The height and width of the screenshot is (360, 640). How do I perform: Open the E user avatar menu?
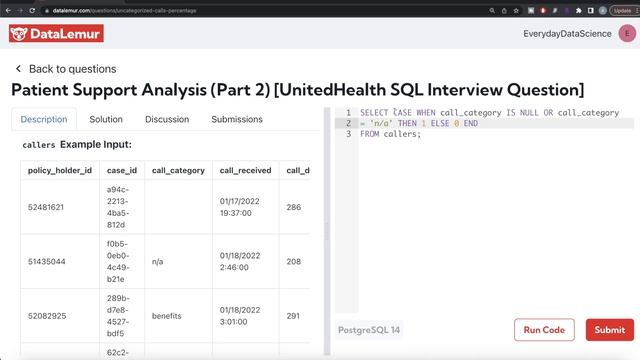(627, 33)
